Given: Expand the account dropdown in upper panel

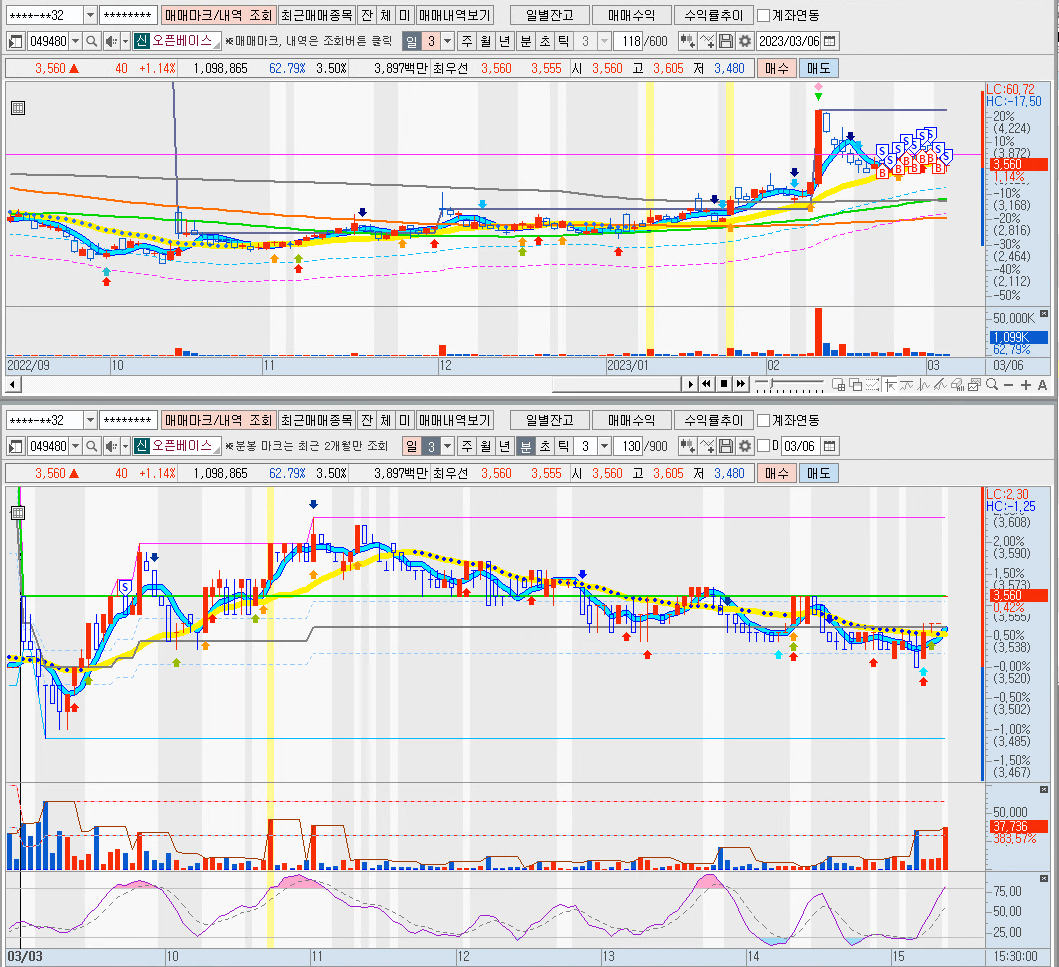Looking at the screenshot, I should (91, 15).
